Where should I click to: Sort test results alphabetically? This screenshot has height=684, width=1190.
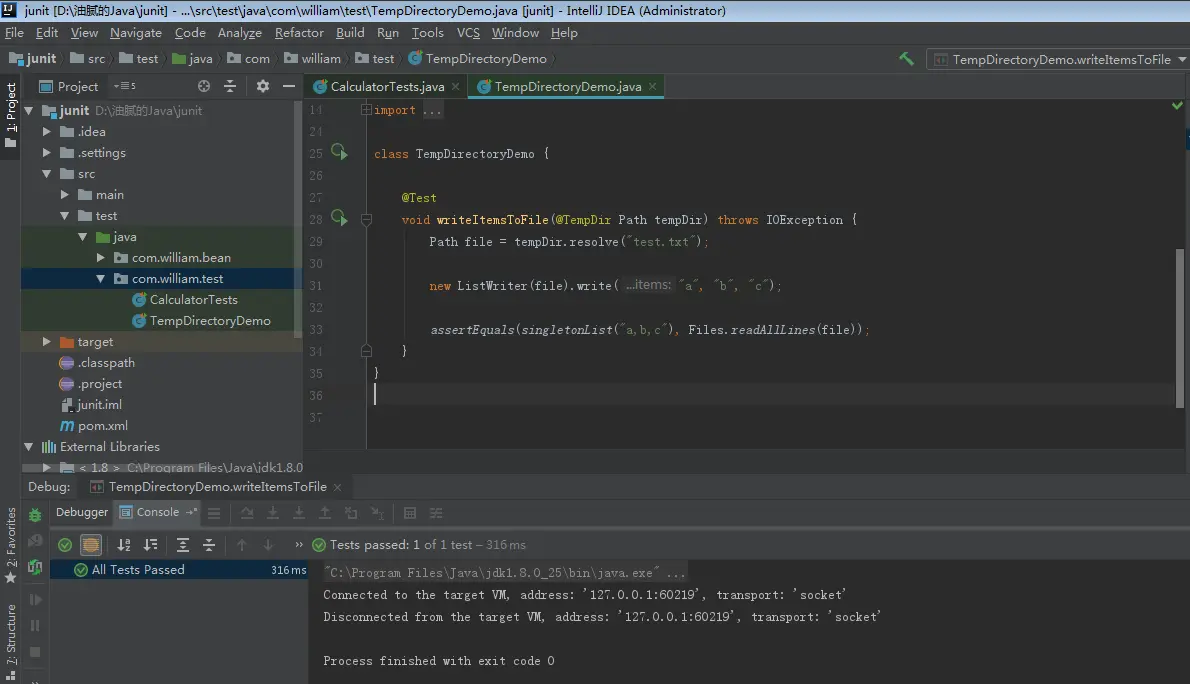pyautogui.click(x=124, y=544)
